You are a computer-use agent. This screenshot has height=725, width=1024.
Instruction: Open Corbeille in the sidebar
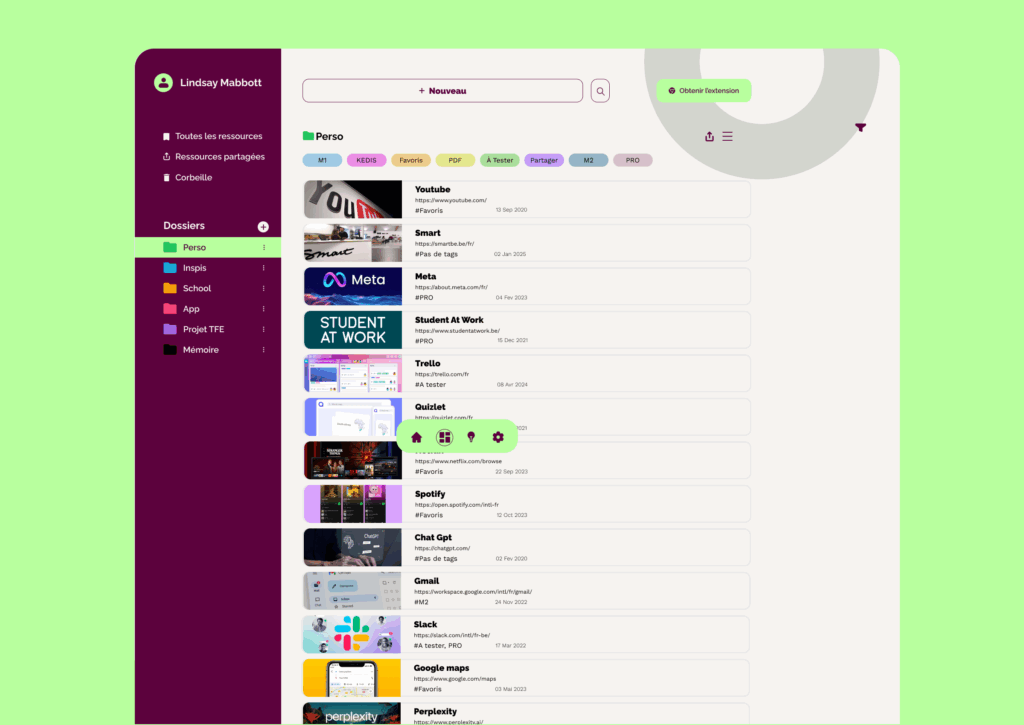[x=193, y=177]
